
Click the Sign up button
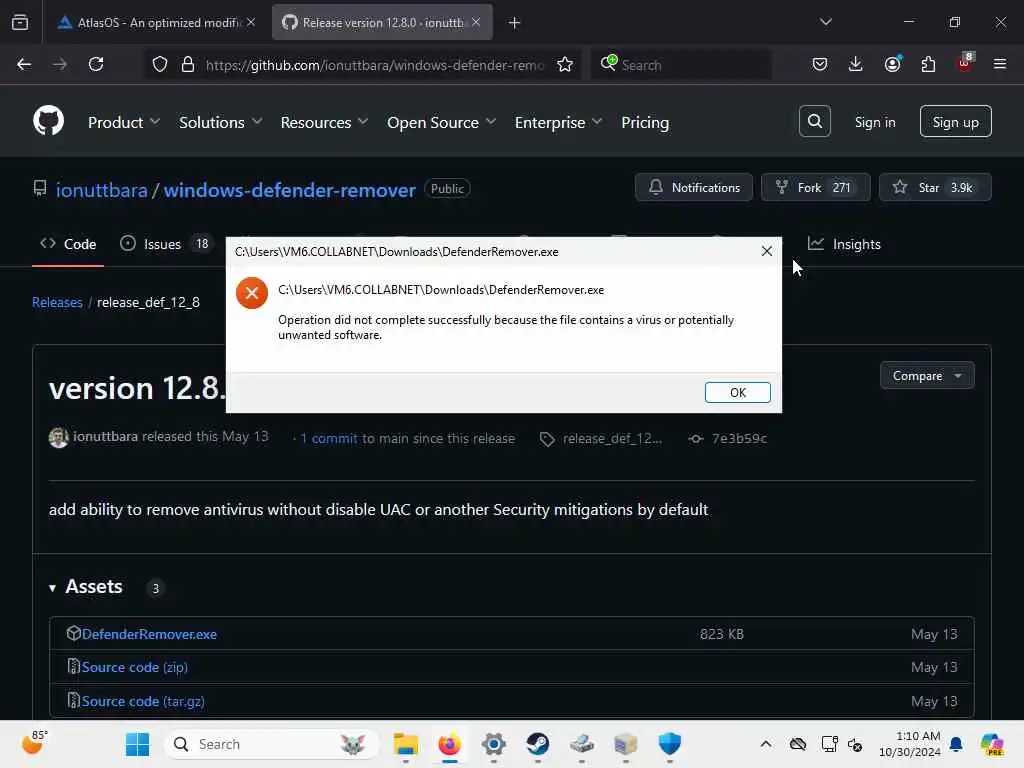coord(955,121)
